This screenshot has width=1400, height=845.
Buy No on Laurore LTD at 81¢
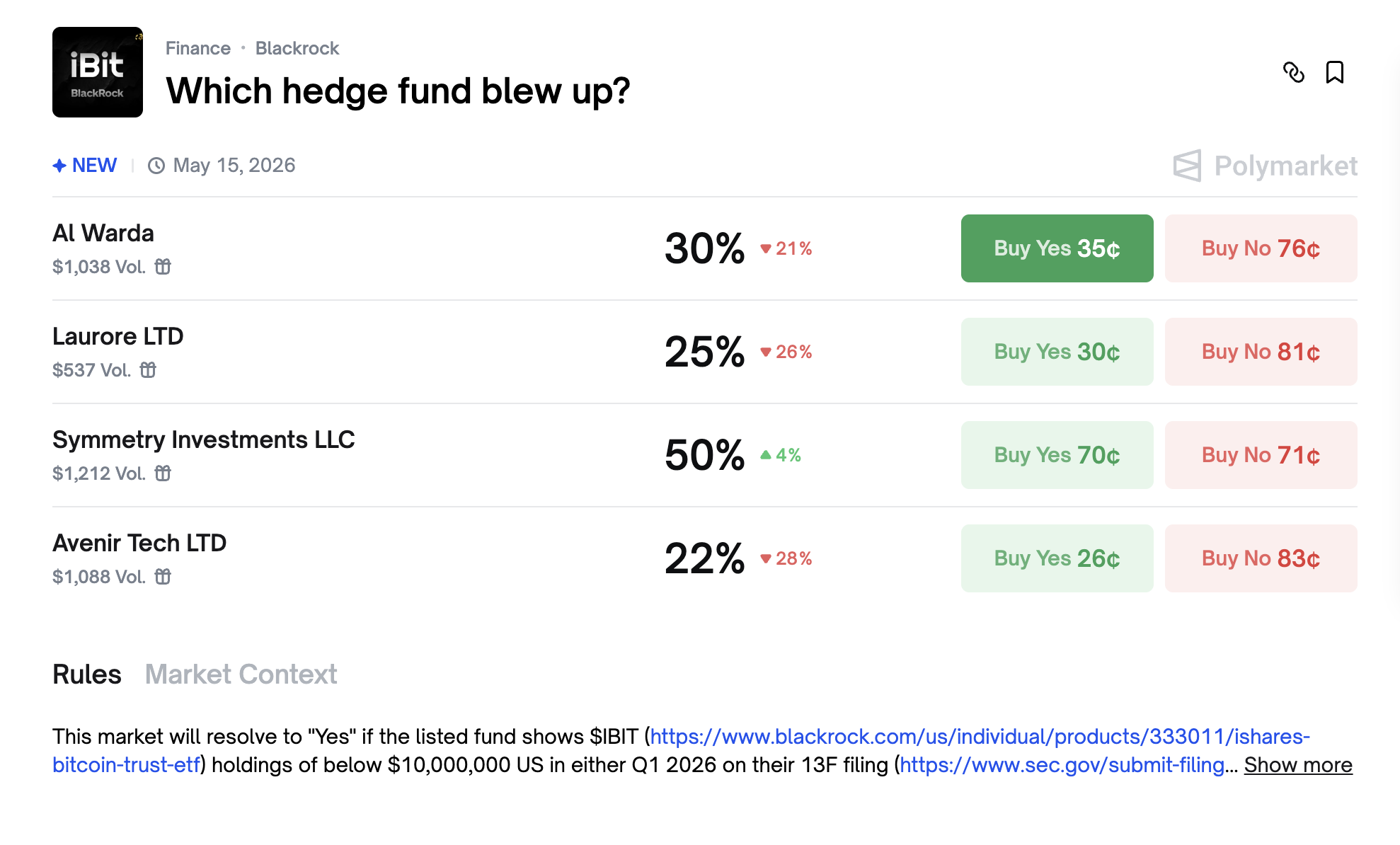(x=1261, y=352)
